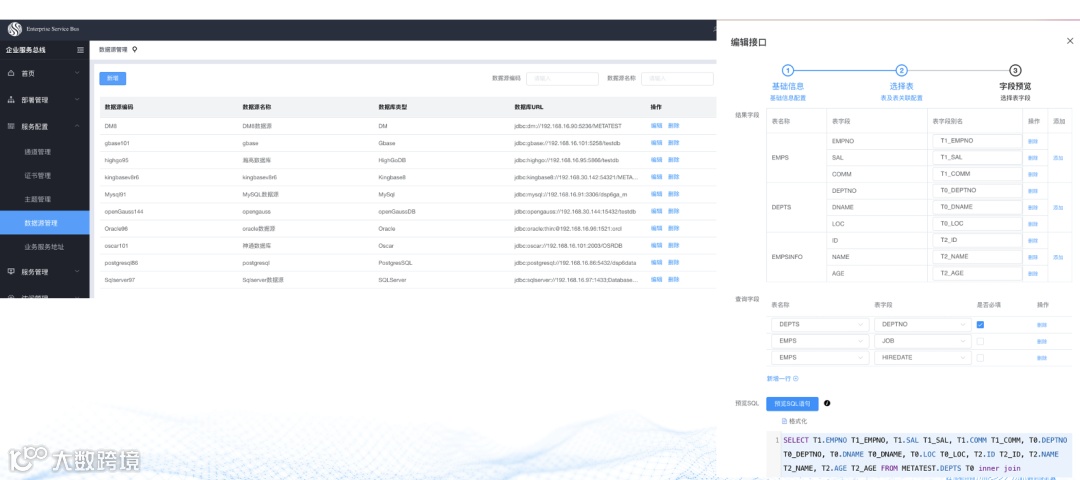Click the Enterprise Service Bus logo

(15, 30)
